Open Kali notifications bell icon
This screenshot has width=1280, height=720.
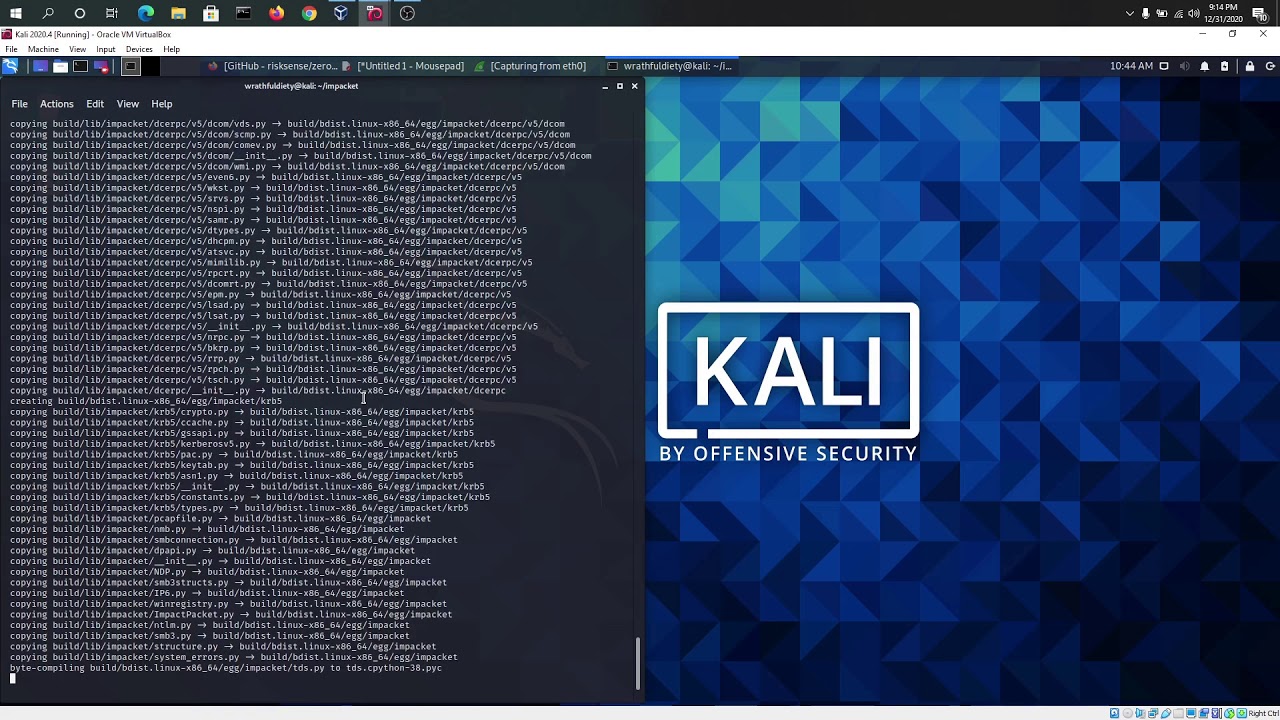pyautogui.click(x=1204, y=66)
